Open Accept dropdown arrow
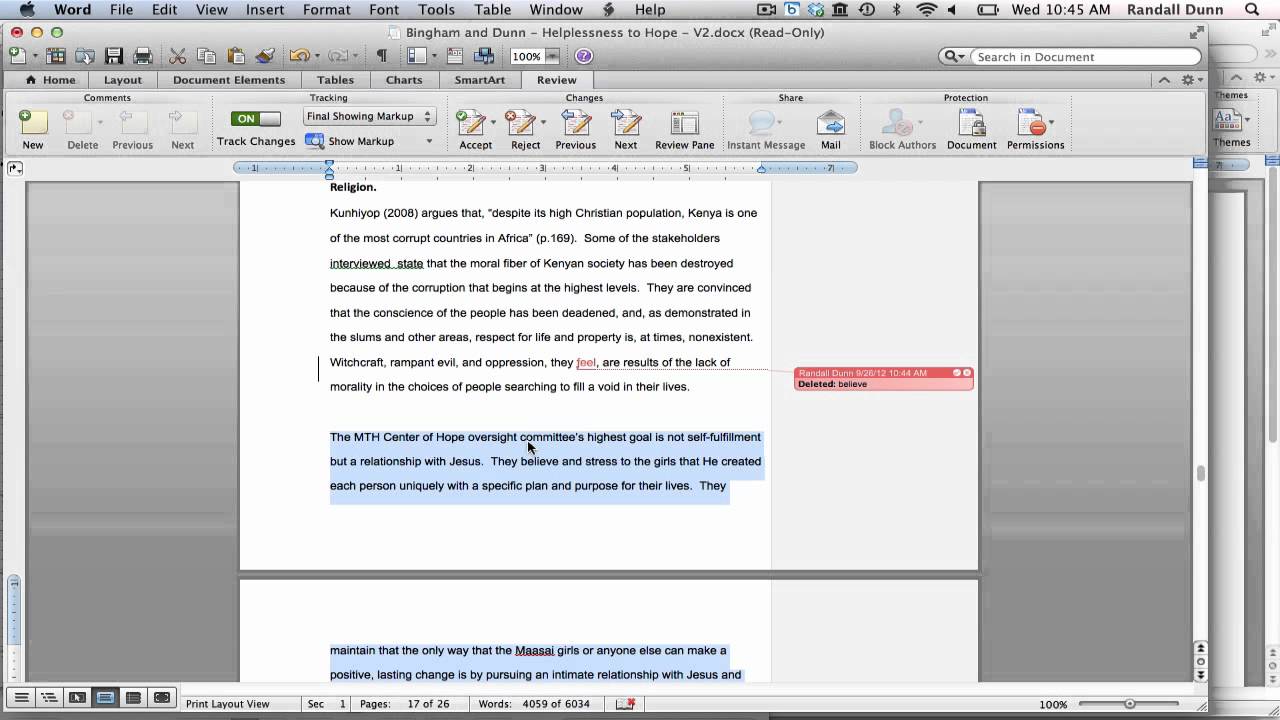Image resolution: width=1280 pixels, height=720 pixels. (x=493, y=122)
